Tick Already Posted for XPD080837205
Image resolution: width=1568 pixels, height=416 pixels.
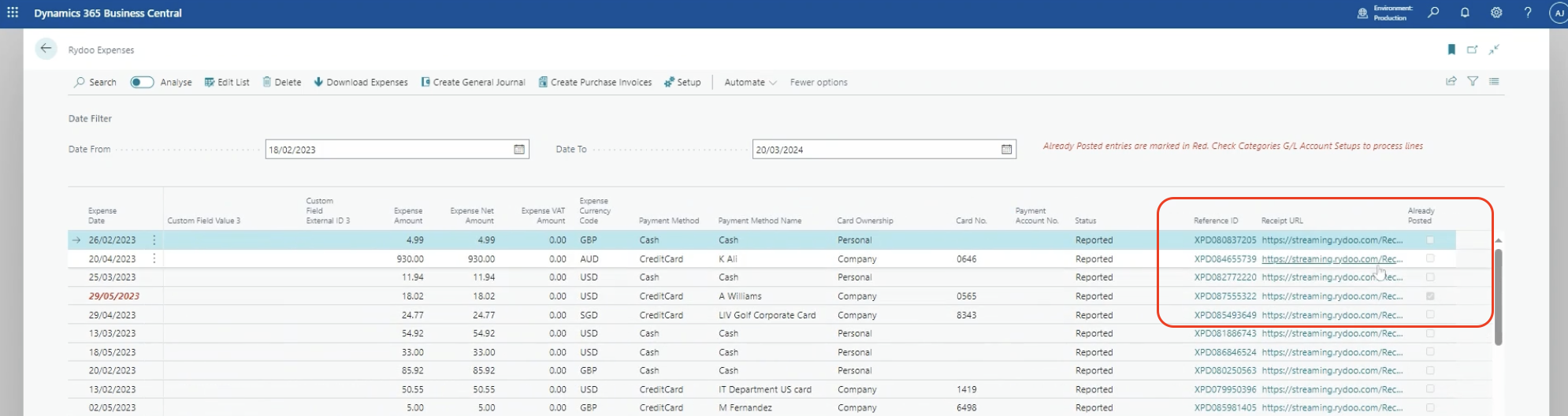1430,240
